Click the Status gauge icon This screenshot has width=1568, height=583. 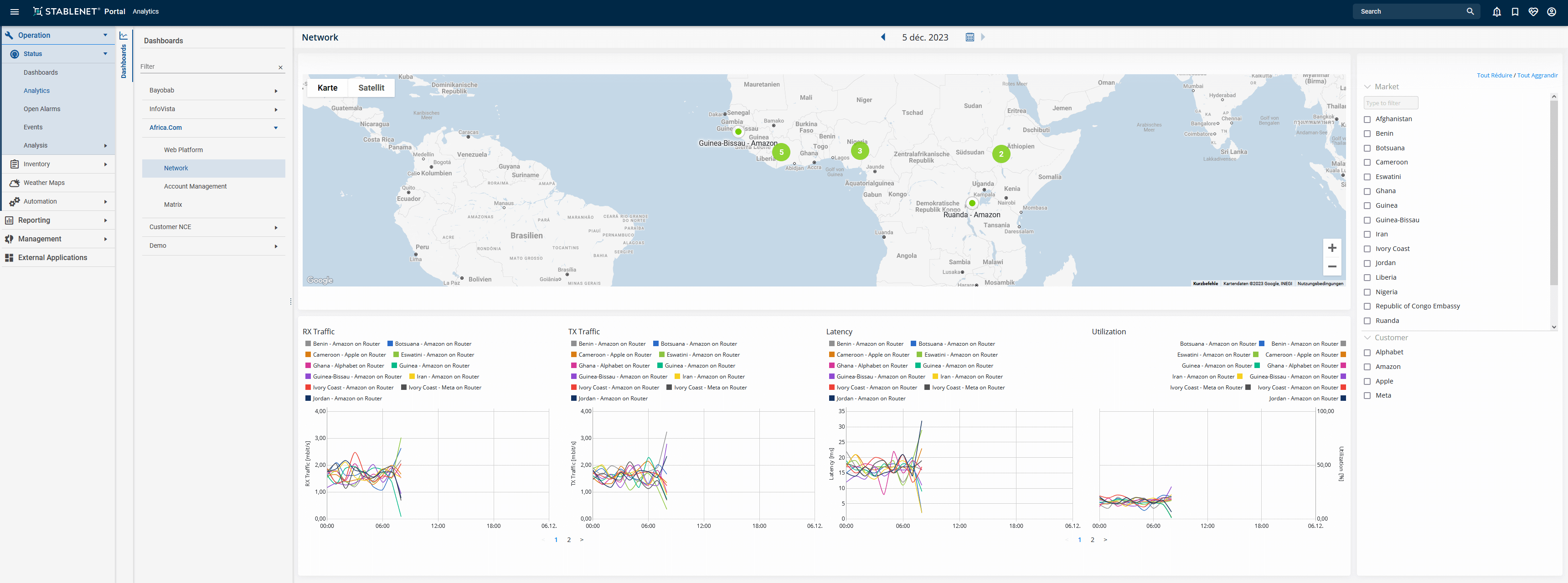point(15,54)
